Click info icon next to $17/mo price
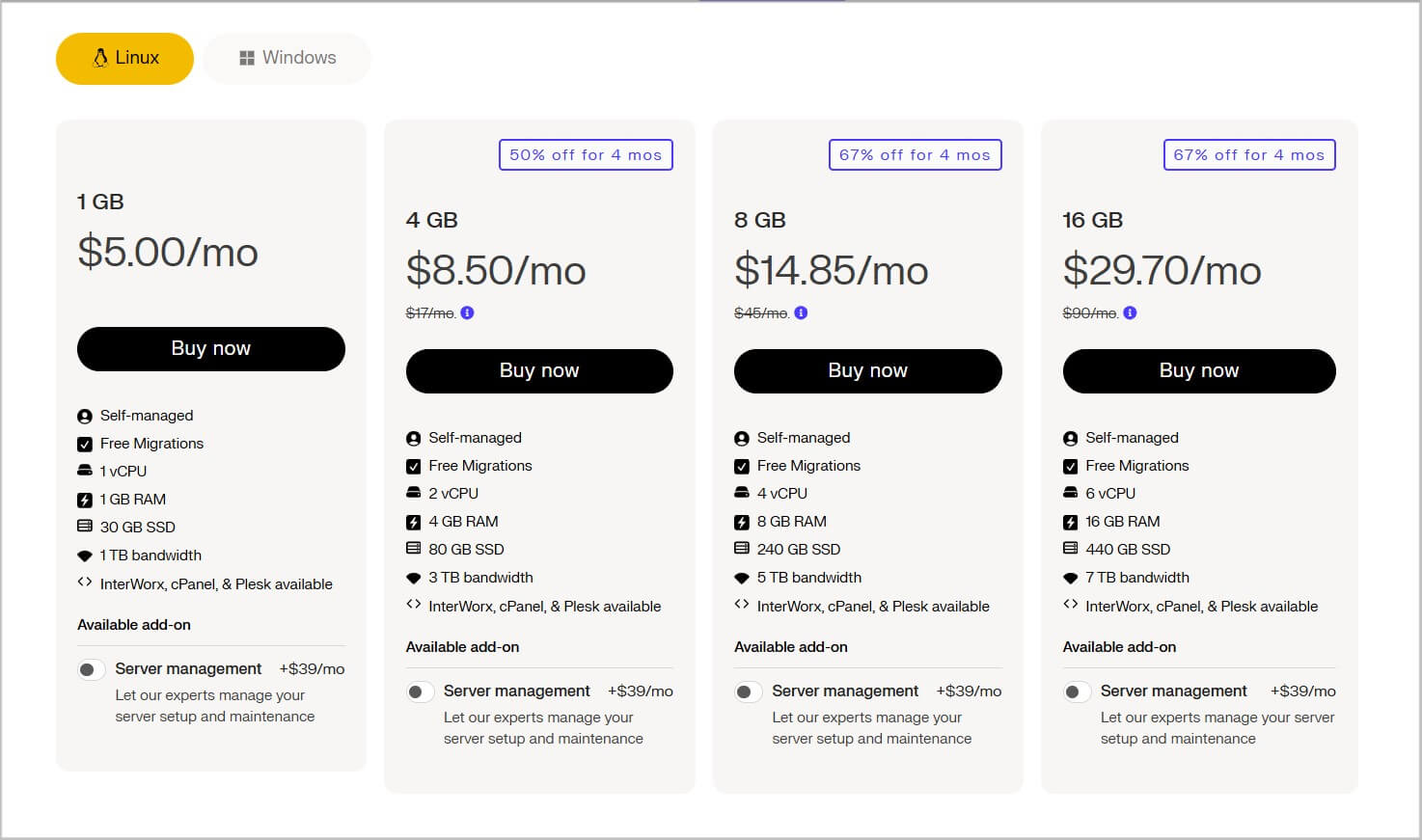Viewport: 1422px width, 840px height. click(467, 312)
